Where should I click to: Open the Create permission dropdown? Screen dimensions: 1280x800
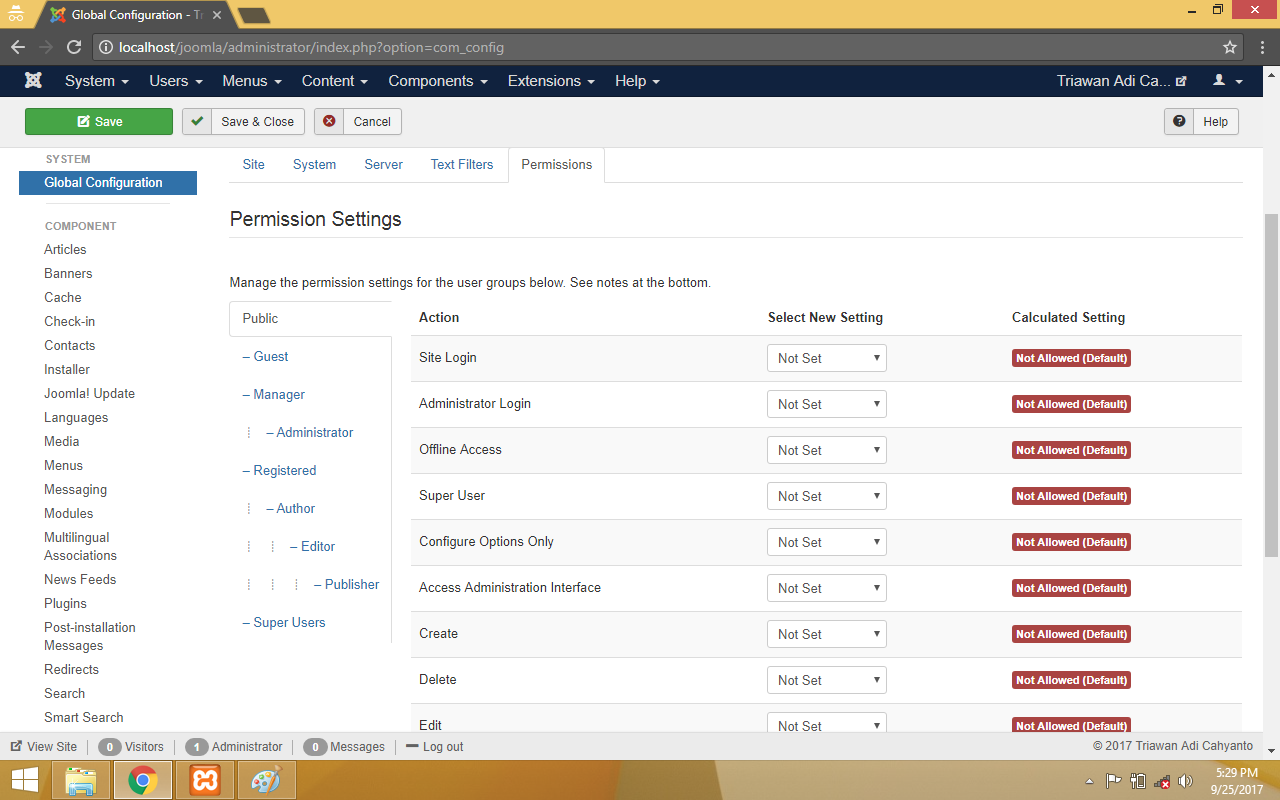tap(826, 634)
